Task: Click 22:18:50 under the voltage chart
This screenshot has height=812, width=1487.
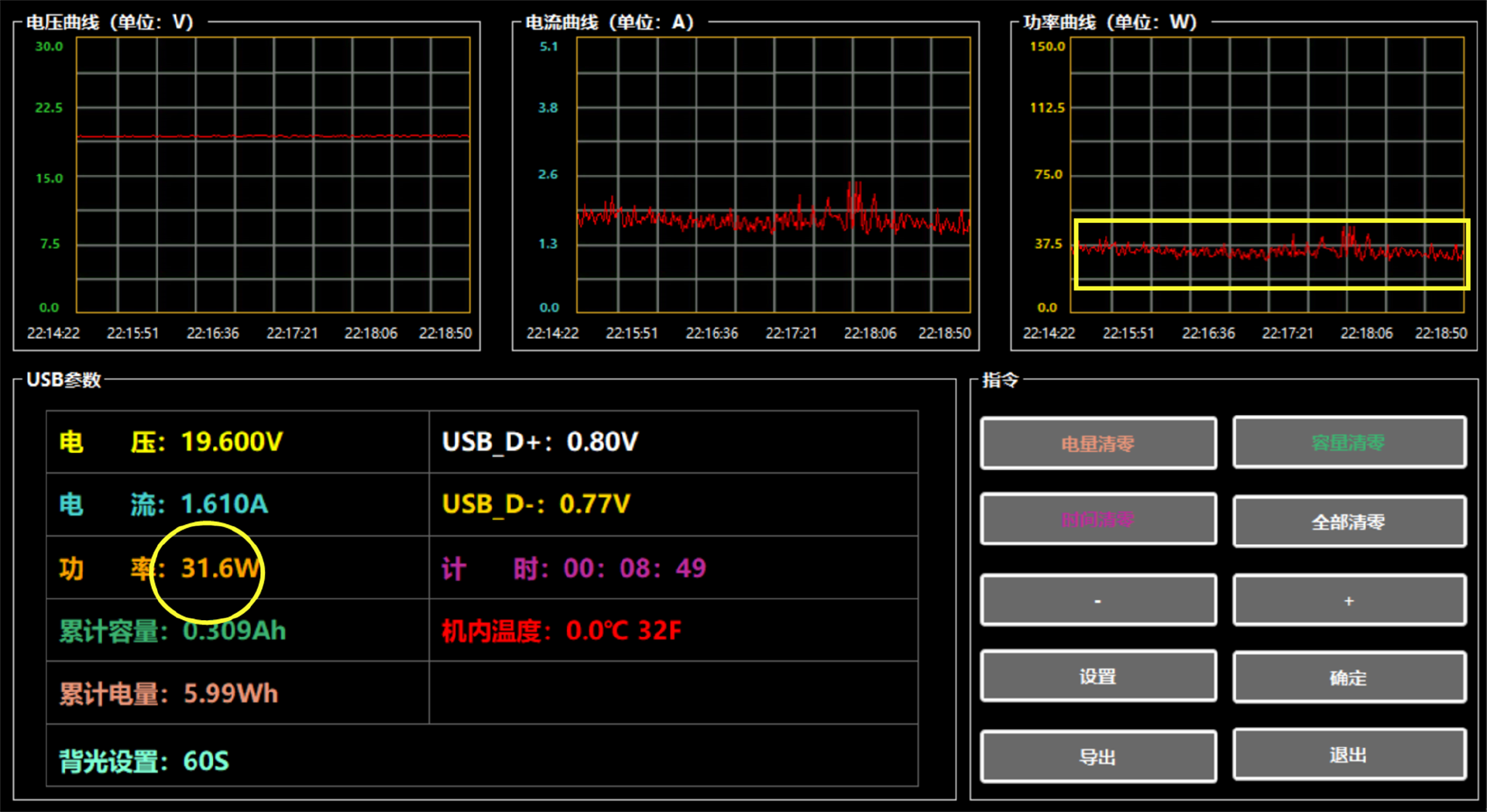Action: pos(445,333)
